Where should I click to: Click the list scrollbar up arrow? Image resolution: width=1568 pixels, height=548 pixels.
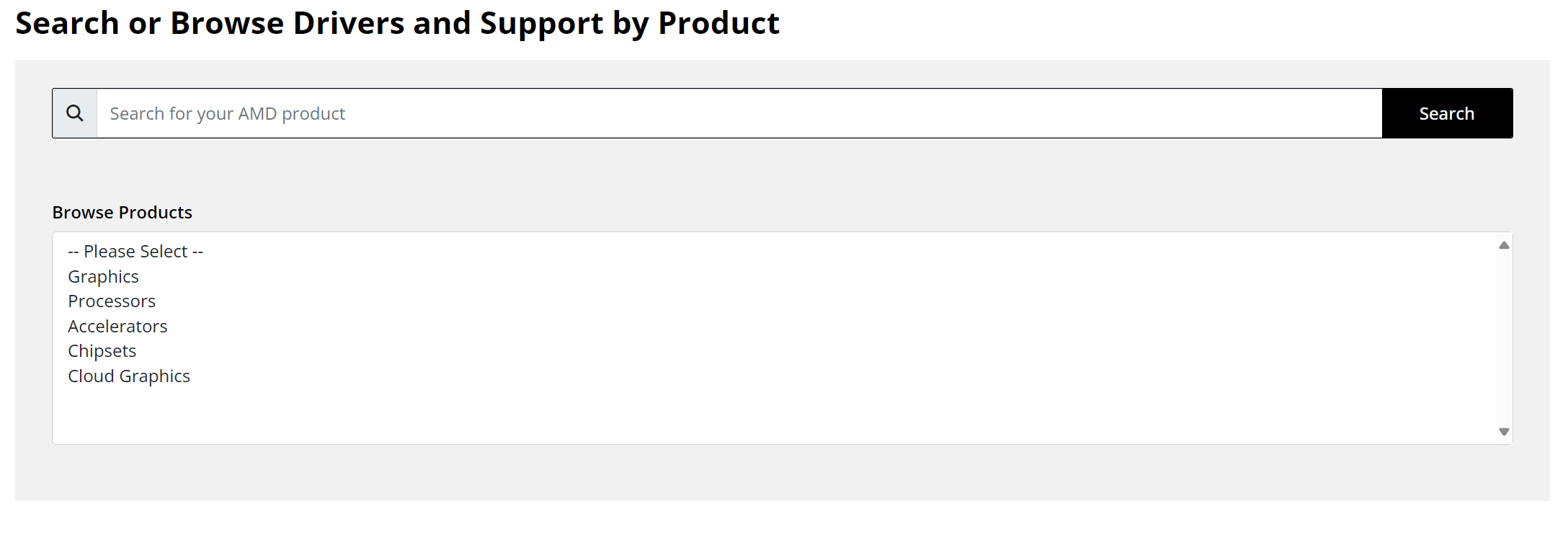[1504, 245]
